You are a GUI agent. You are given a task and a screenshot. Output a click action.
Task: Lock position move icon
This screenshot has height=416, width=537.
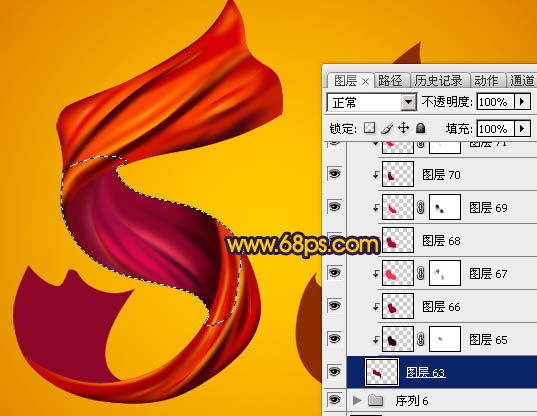coord(404,128)
